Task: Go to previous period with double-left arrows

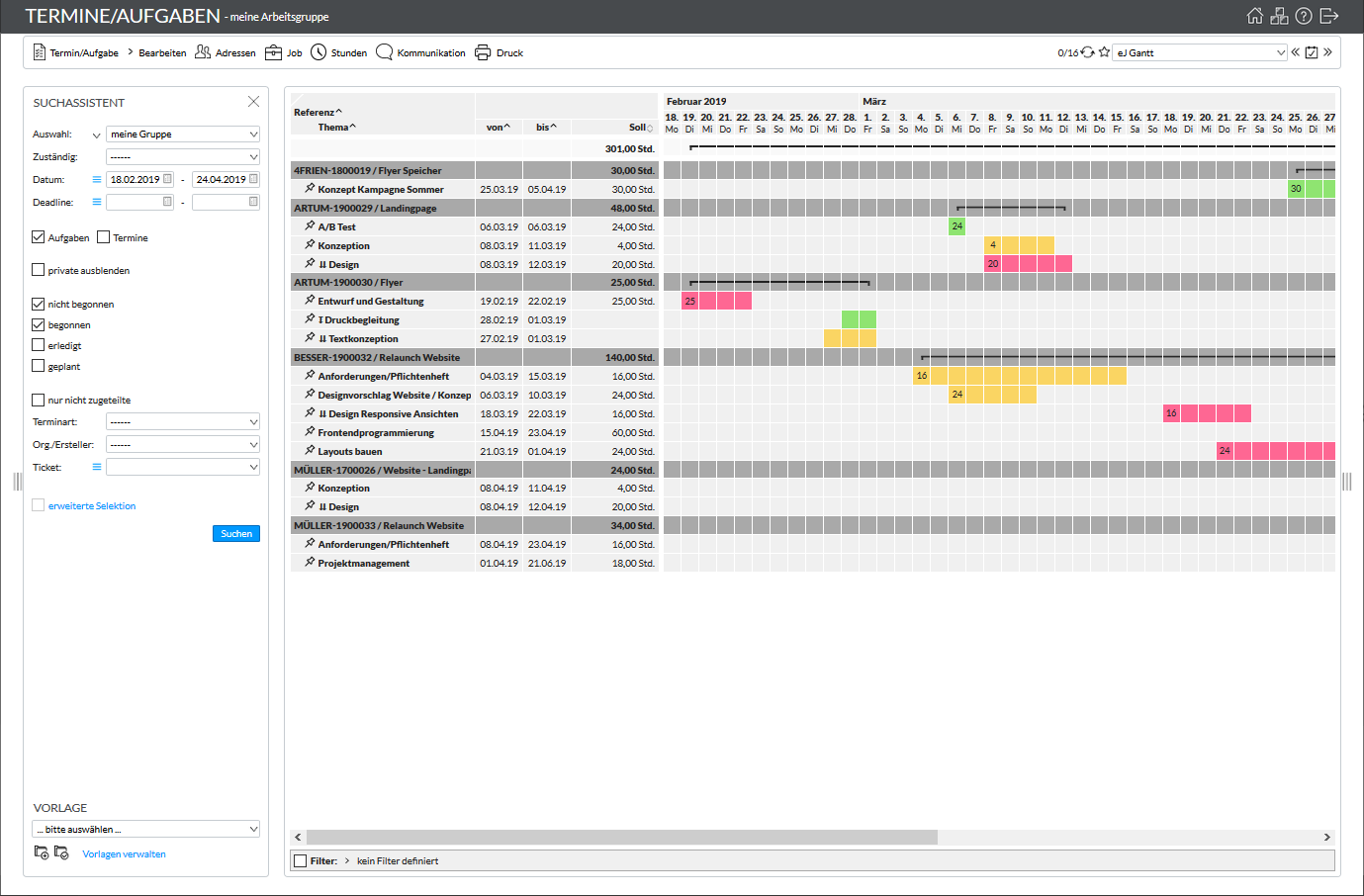Action: (x=1295, y=52)
